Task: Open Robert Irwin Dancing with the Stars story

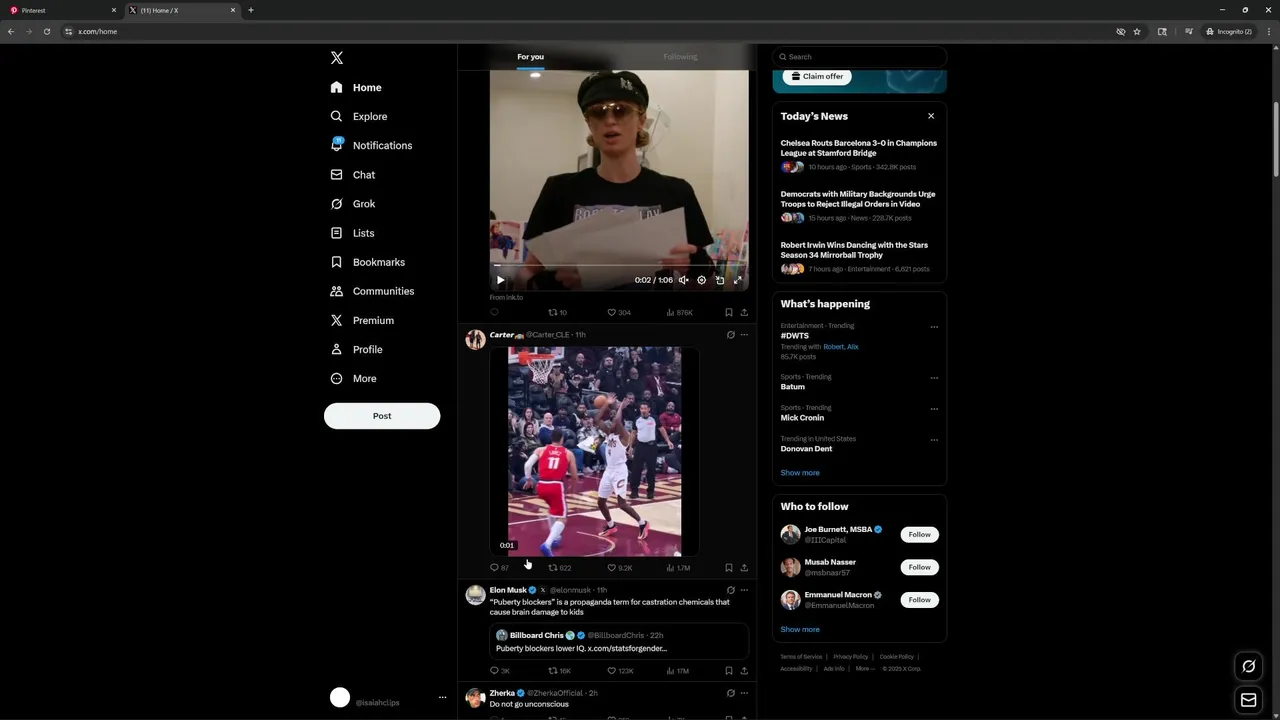Action: click(854, 250)
